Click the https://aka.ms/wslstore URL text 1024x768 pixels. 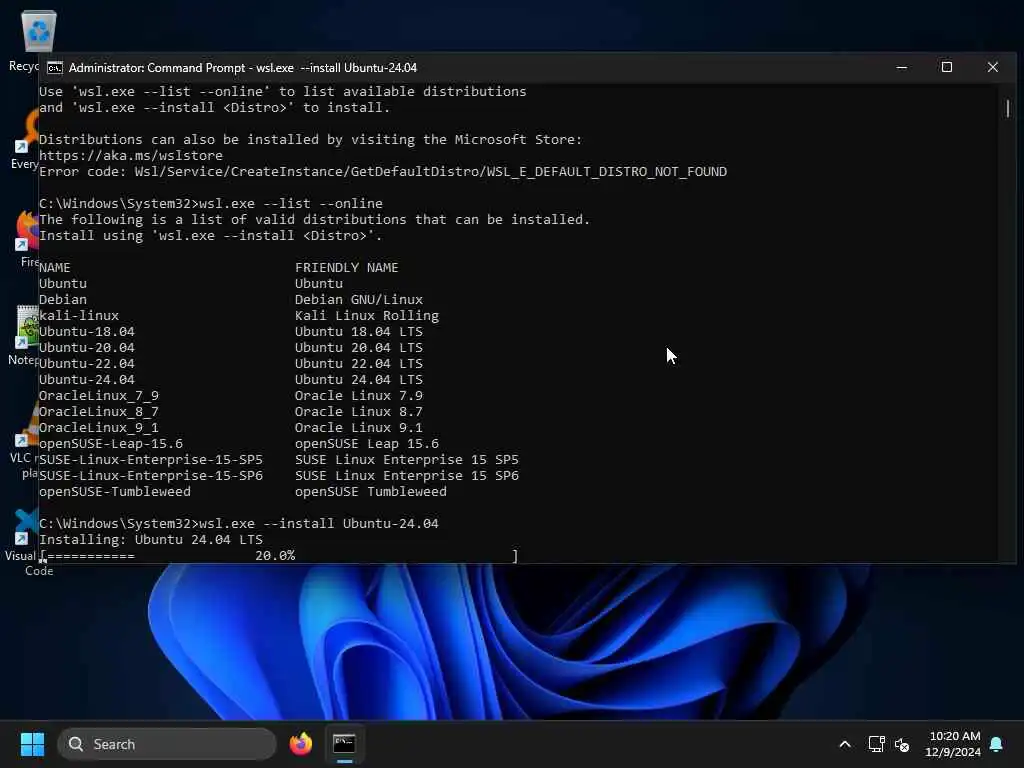pos(131,155)
